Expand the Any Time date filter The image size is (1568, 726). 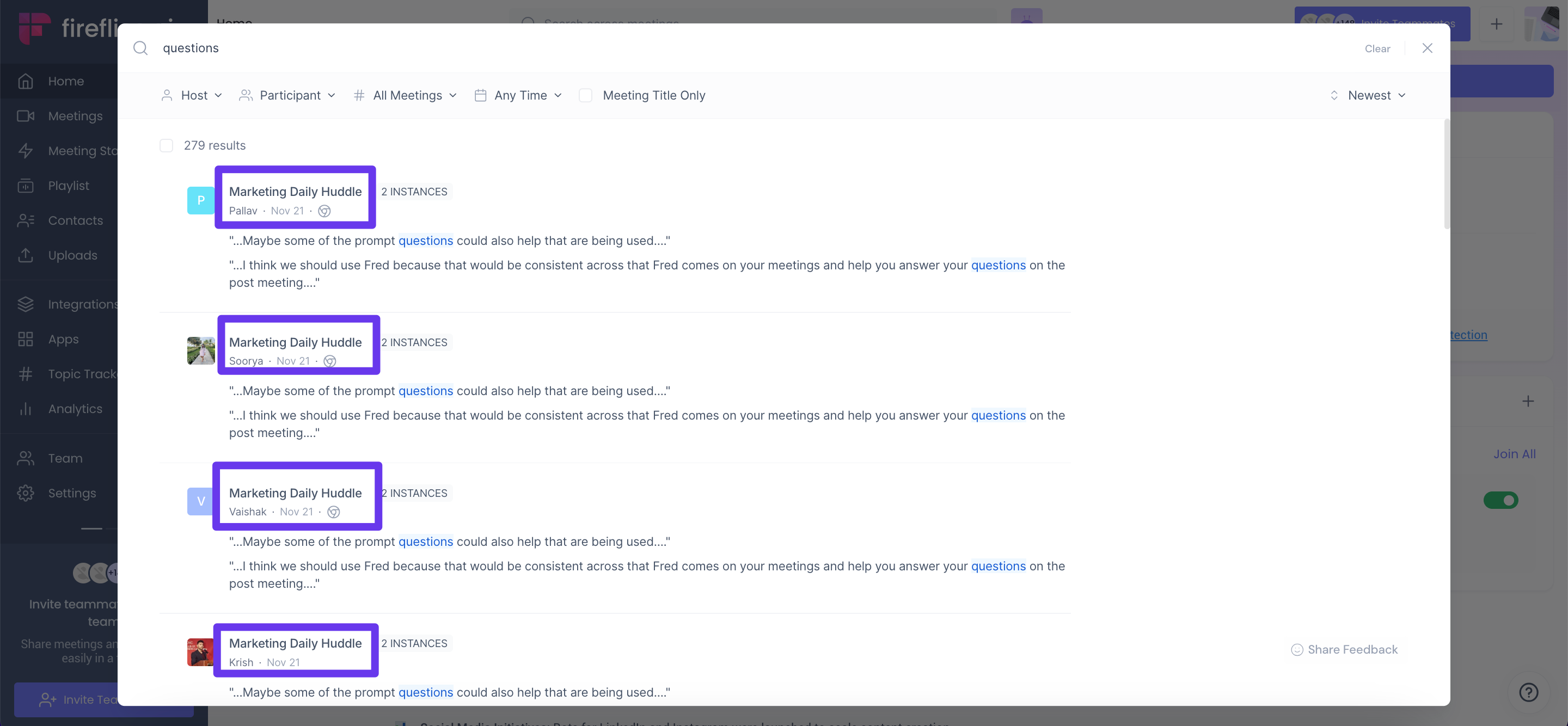click(518, 95)
